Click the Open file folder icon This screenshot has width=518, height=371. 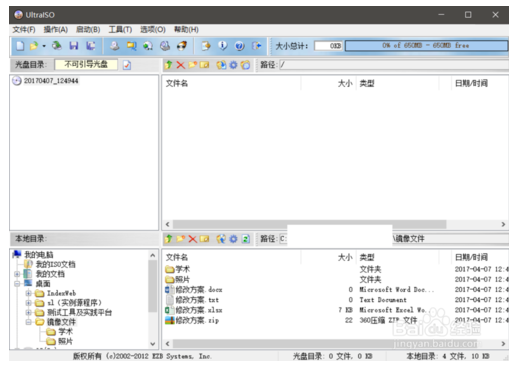pyautogui.click(x=34, y=46)
